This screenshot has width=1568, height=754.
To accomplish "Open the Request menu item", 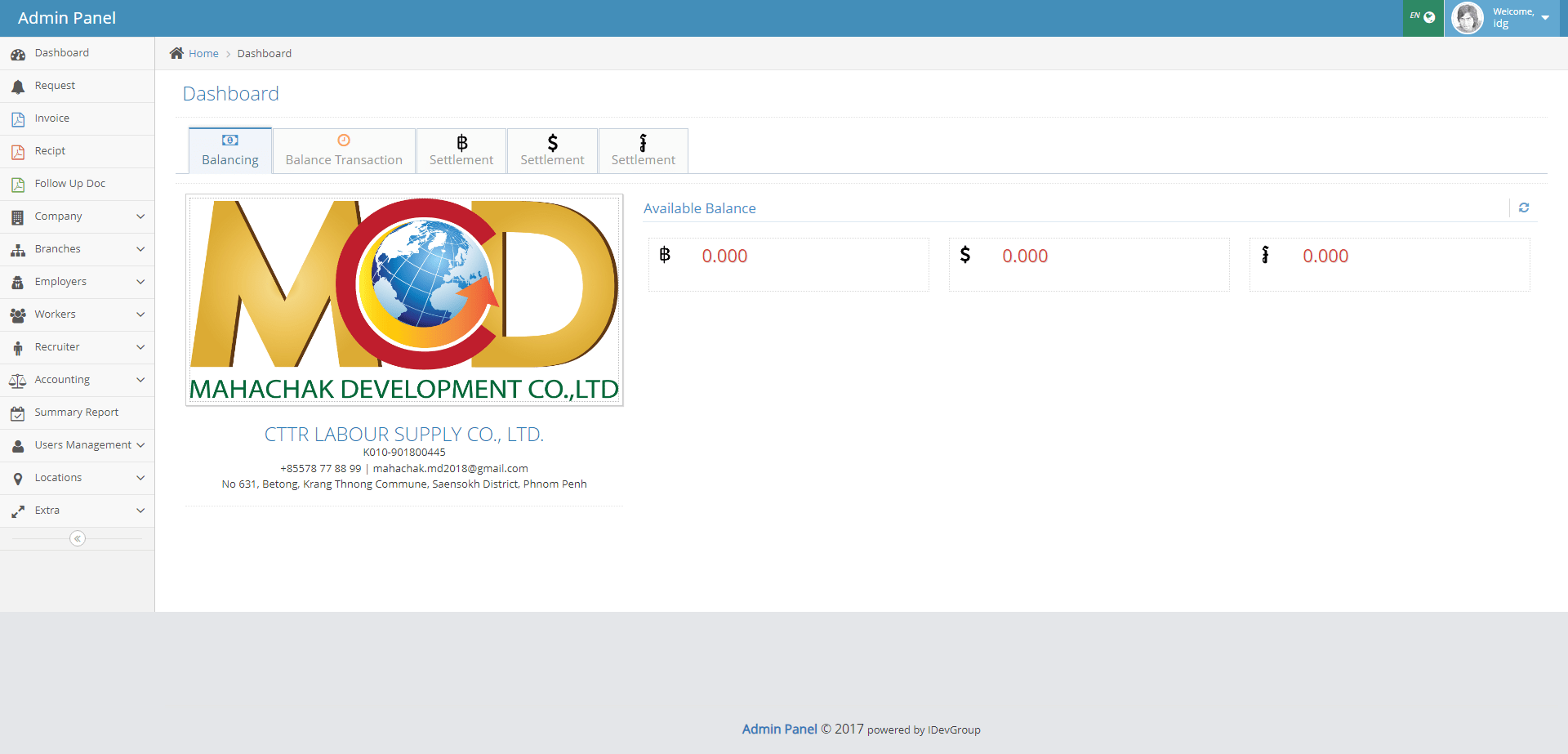I will click(77, 86).
